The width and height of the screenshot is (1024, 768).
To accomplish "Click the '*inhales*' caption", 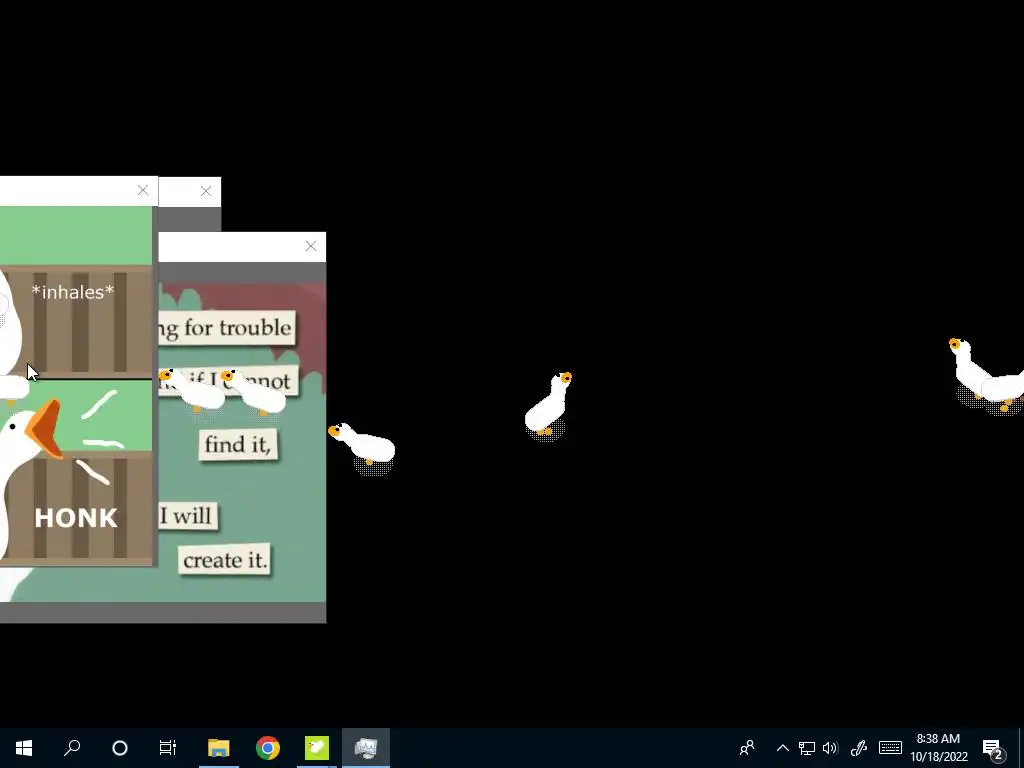I will tap(73, 292).
